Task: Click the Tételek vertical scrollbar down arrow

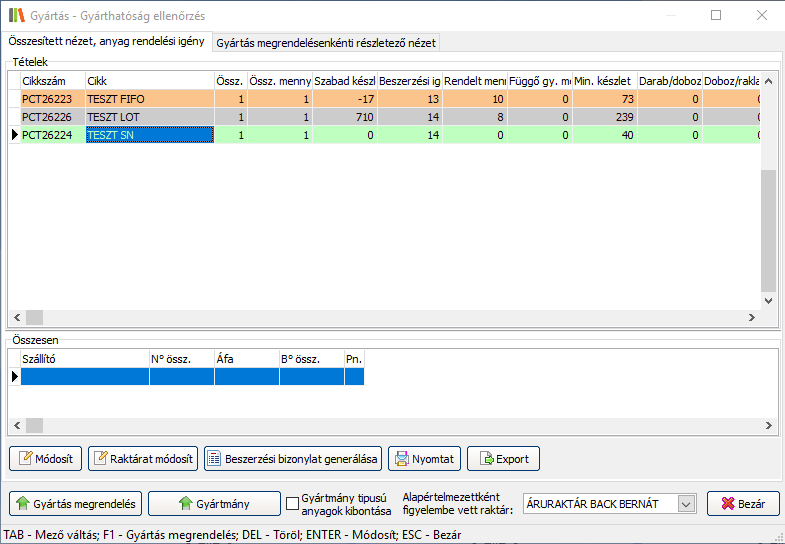Action: click(x=768, y=300)
